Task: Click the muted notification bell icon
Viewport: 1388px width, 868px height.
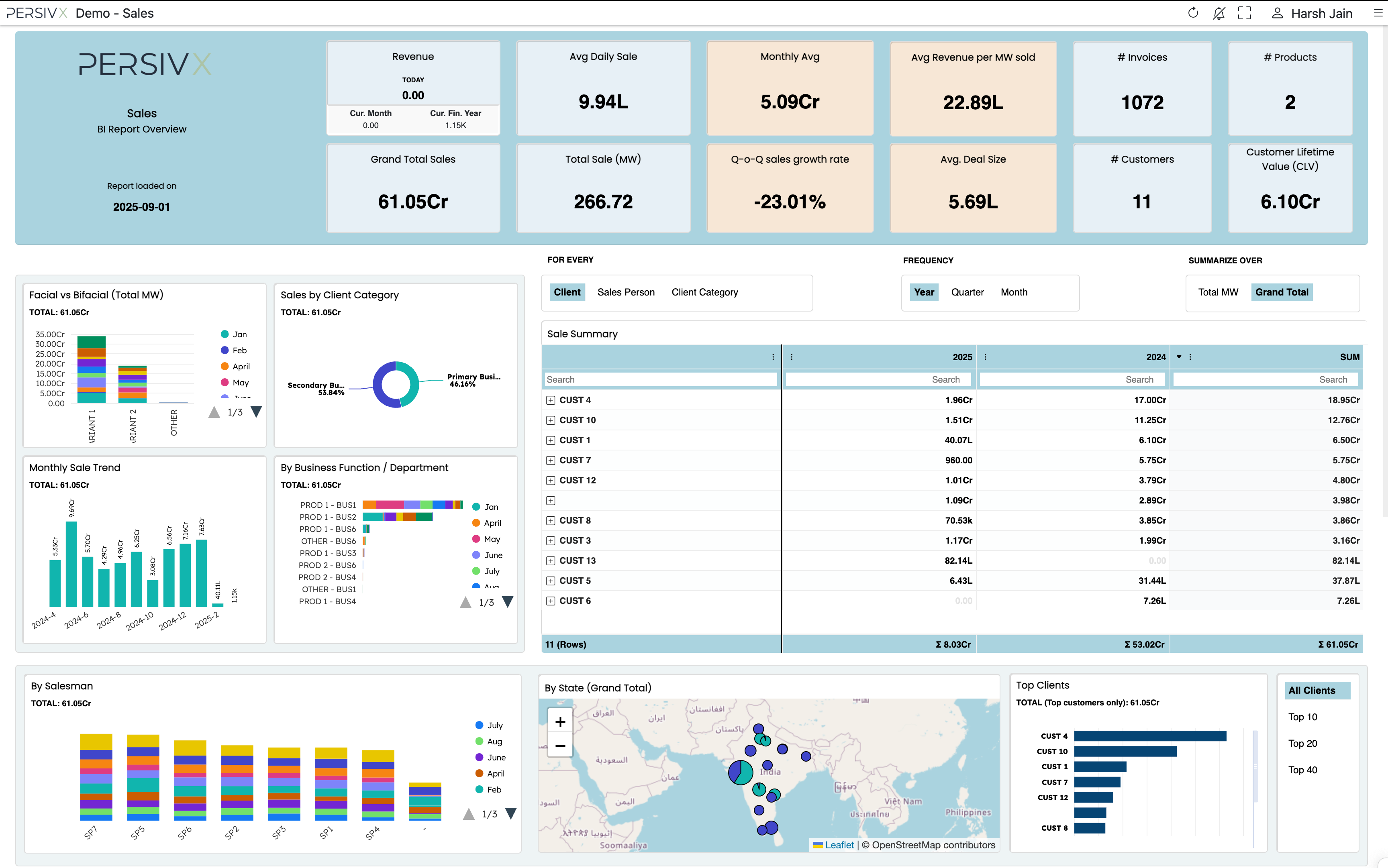Action: 1219,13
